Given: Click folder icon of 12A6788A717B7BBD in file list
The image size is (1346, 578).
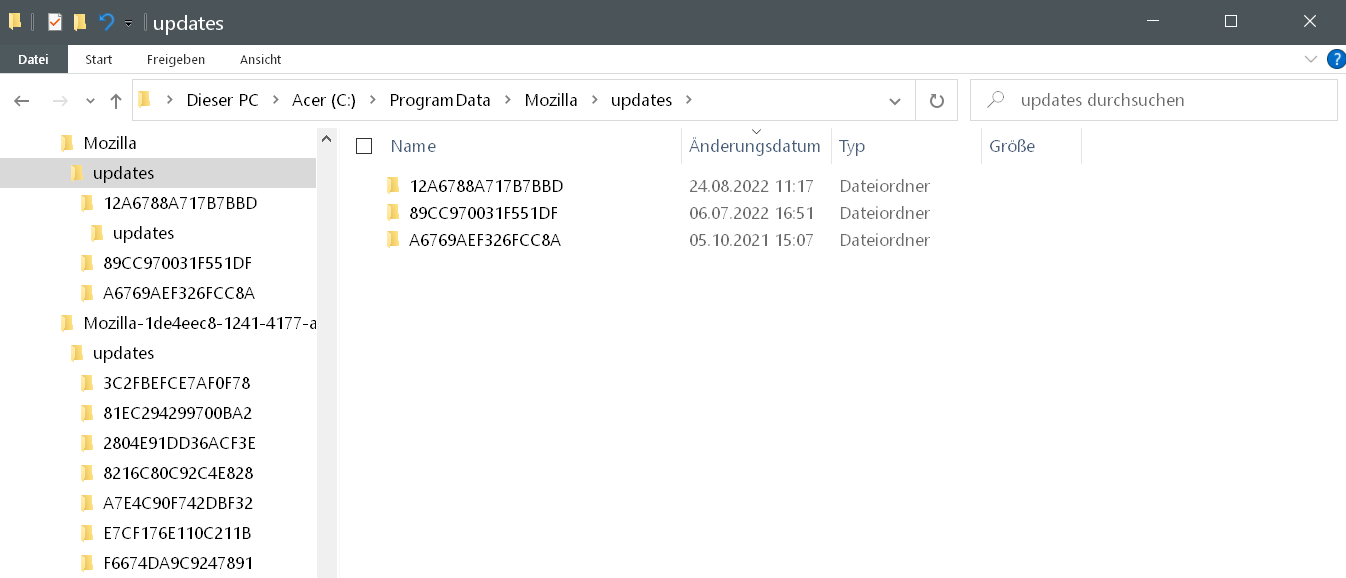Looking at the screenshot, I should pos(393,186).
